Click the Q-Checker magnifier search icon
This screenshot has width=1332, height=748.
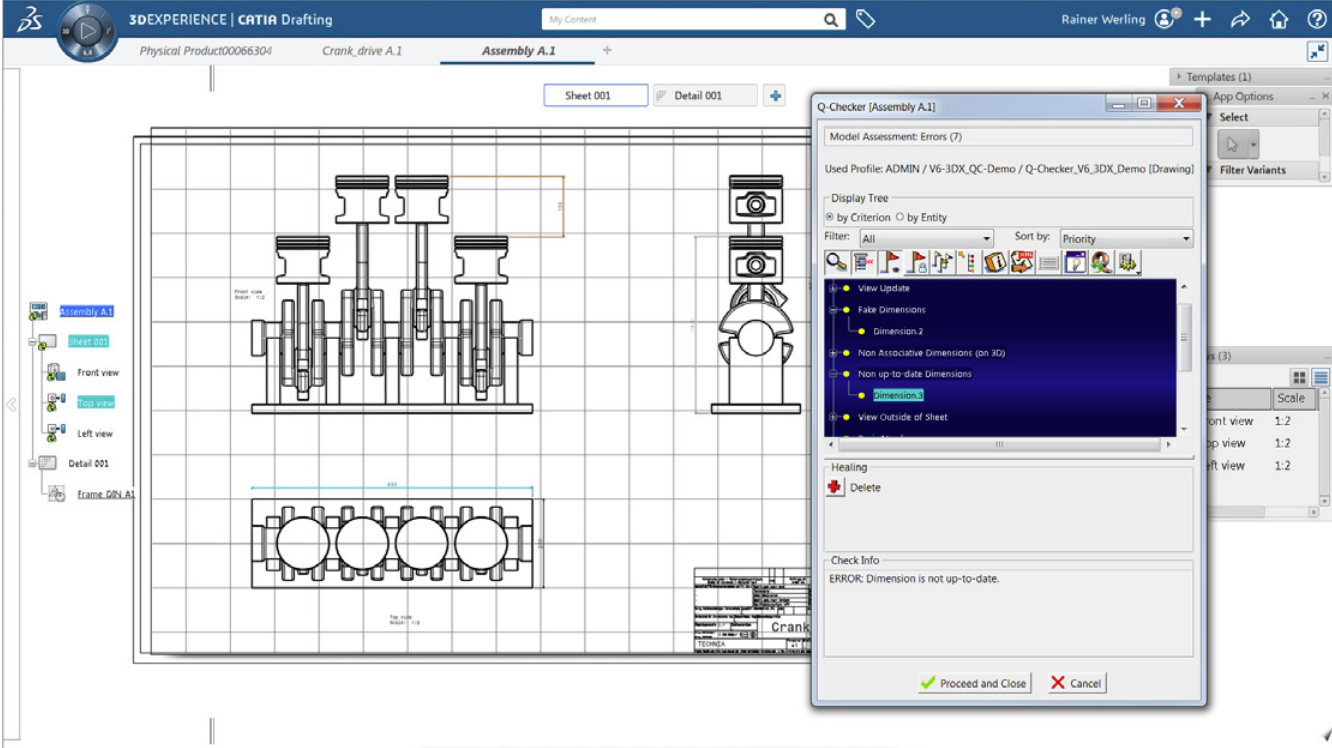(x=836, y=262)
